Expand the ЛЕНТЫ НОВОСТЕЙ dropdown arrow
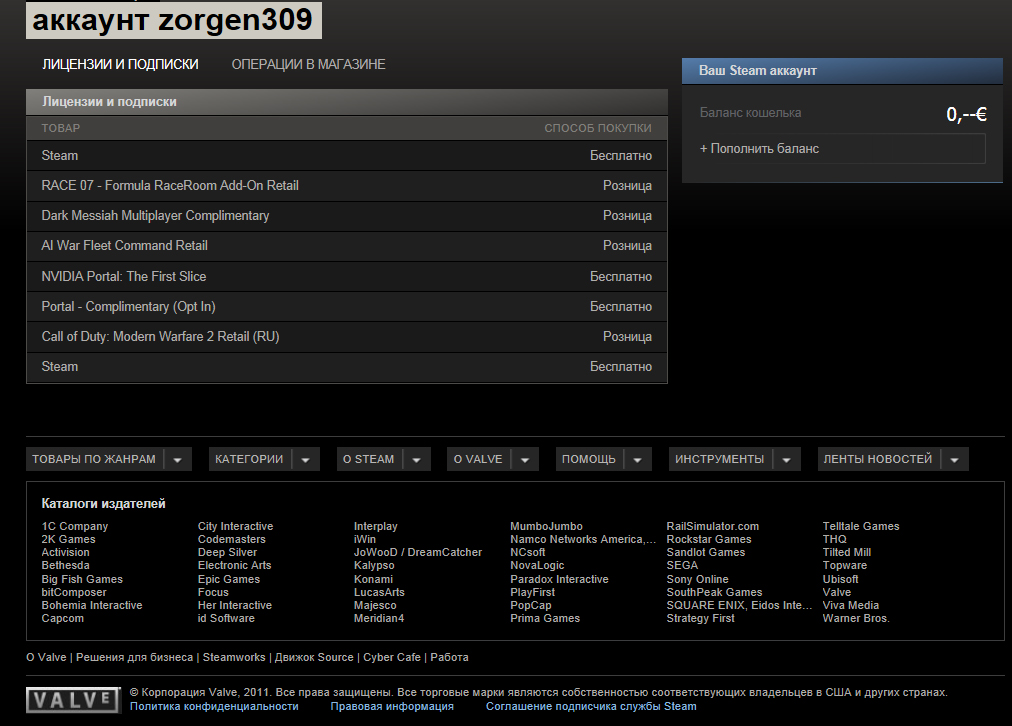Viewport: 1012px width, 726px height. coord(955,459)
